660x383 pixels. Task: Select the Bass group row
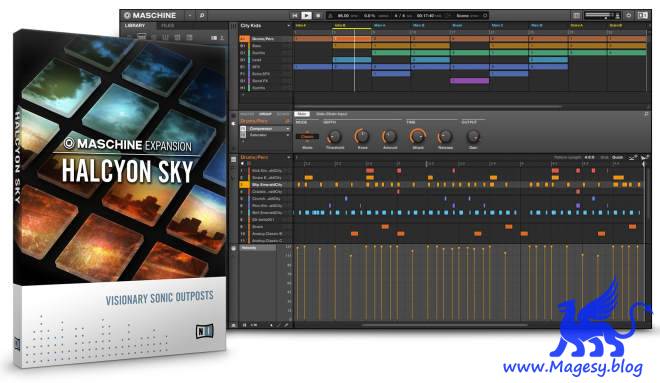pyautogui.click(x=266, y=46)
